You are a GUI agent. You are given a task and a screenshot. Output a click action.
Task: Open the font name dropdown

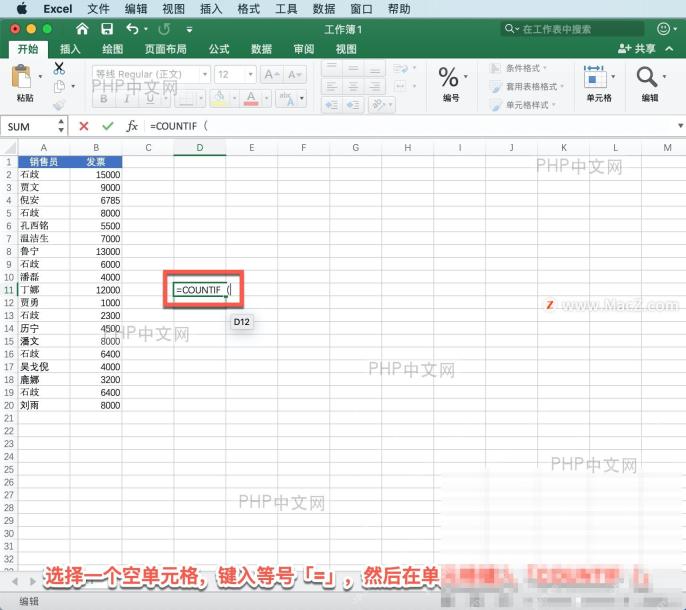(x=204, y=74)
